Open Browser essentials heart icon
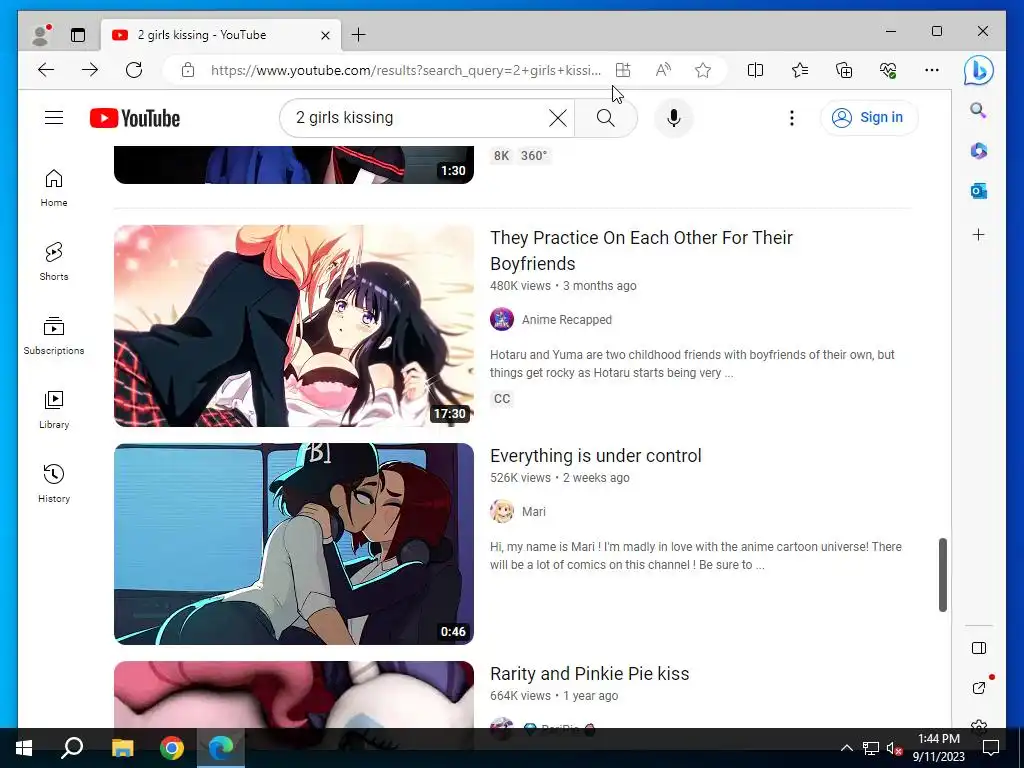The width and height of the screenshot is (1024, 768). [x=888, y=70]
